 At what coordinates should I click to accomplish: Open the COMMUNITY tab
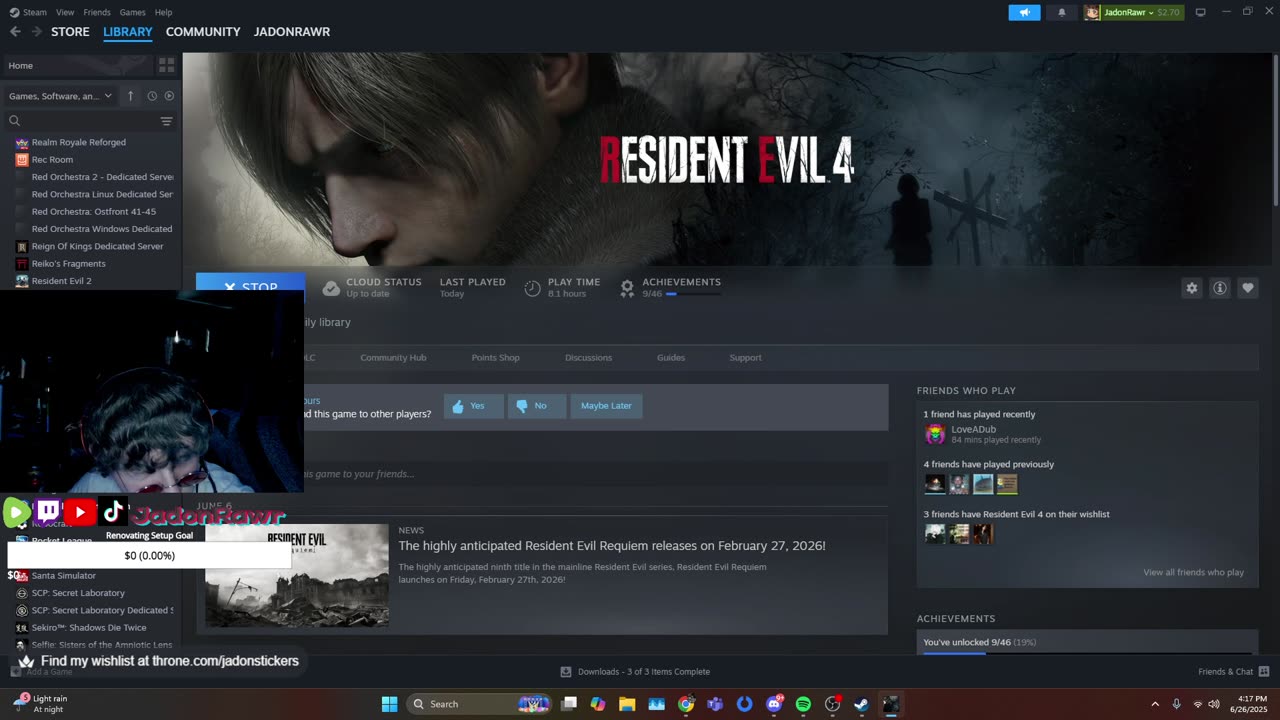(203, 32)
